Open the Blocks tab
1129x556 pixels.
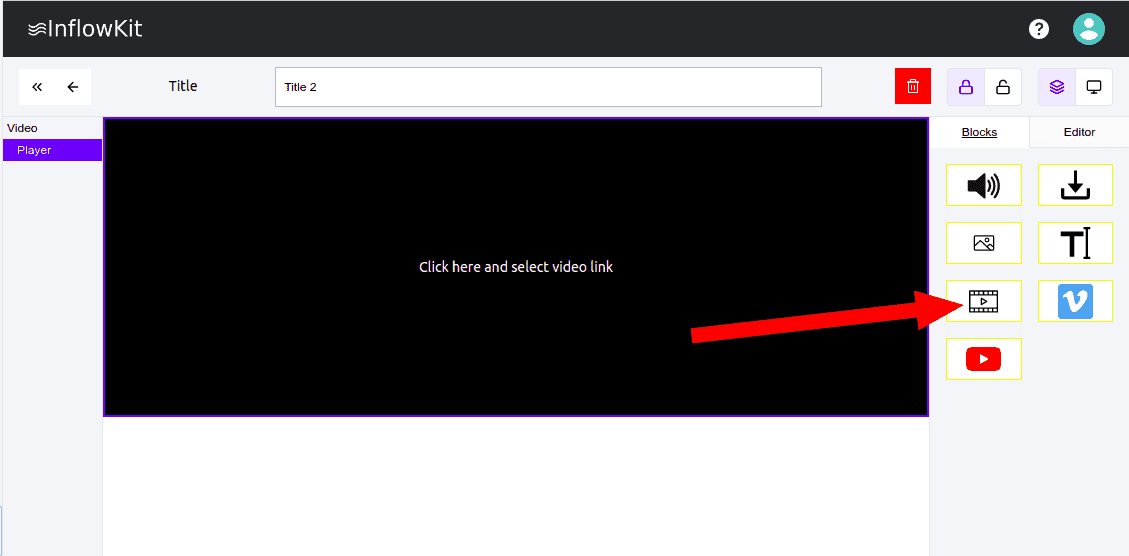pos(979,132)
